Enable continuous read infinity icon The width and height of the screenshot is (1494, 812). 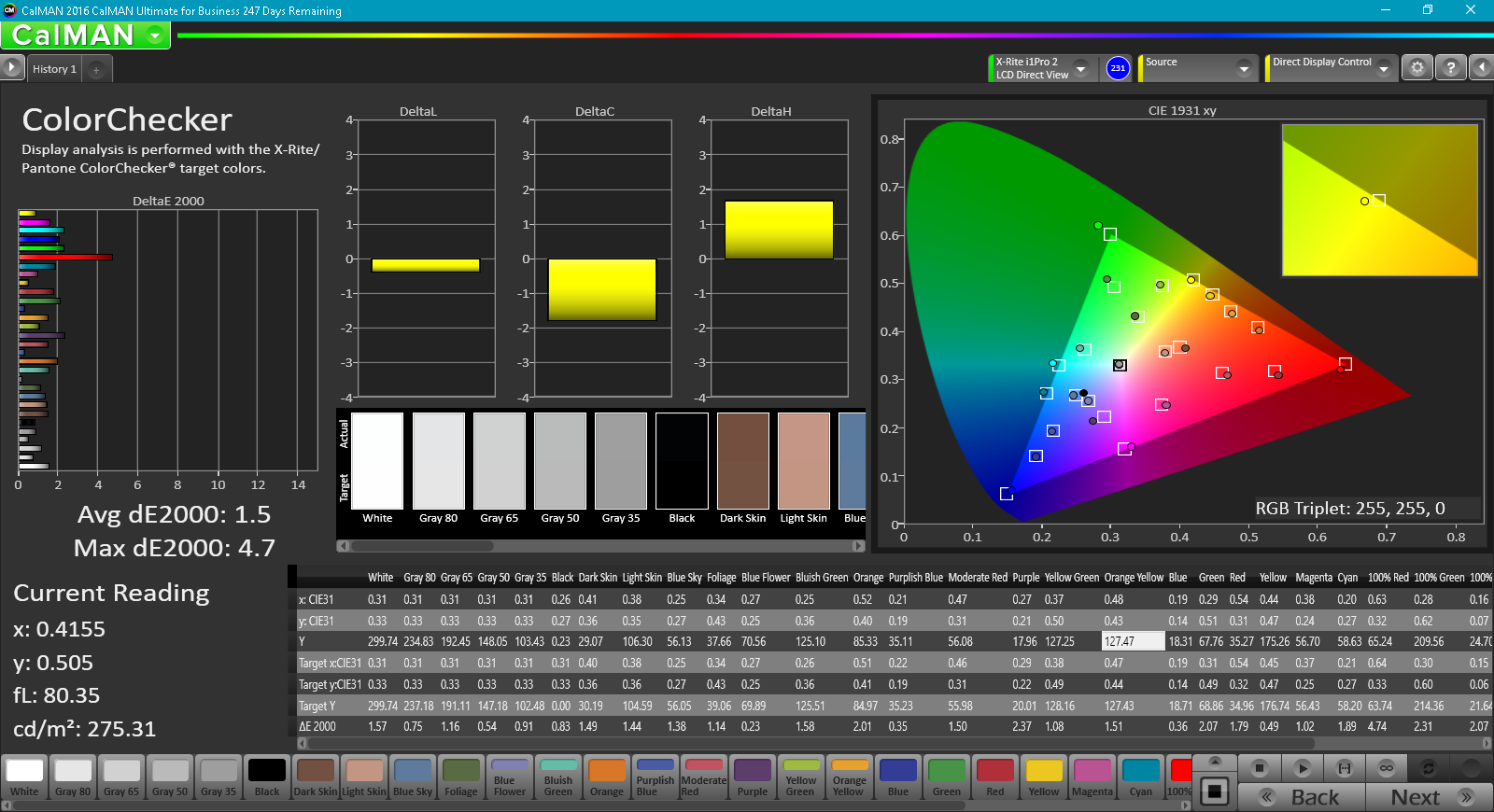tap(1387, 768)
